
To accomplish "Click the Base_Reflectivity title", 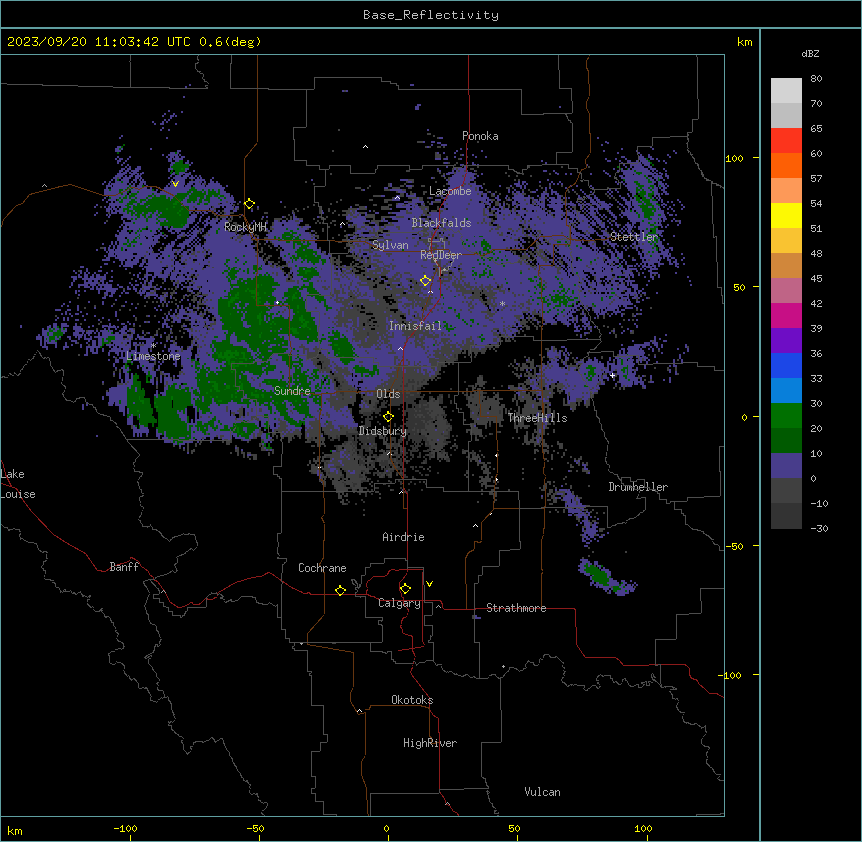I will tap(431, 15).
